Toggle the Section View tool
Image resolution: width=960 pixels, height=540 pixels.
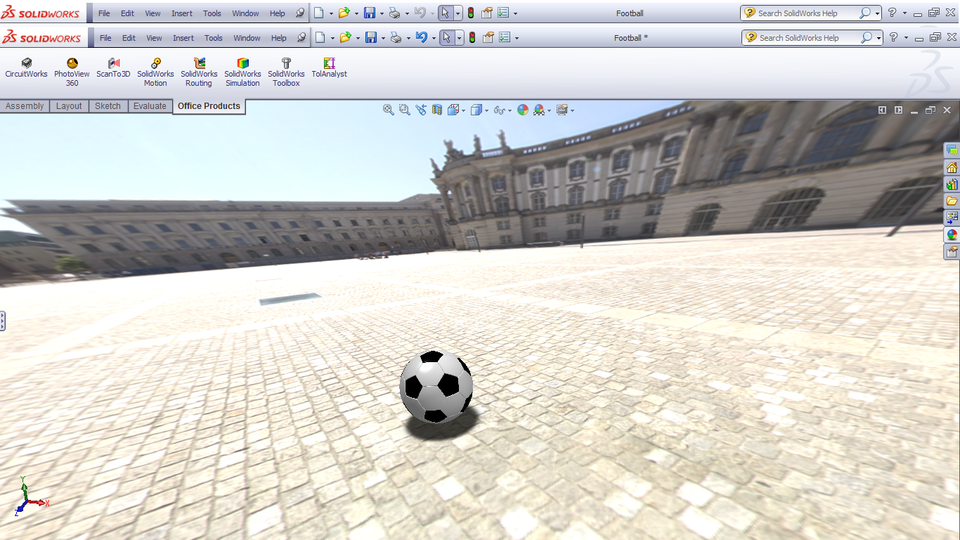(437, 110)
